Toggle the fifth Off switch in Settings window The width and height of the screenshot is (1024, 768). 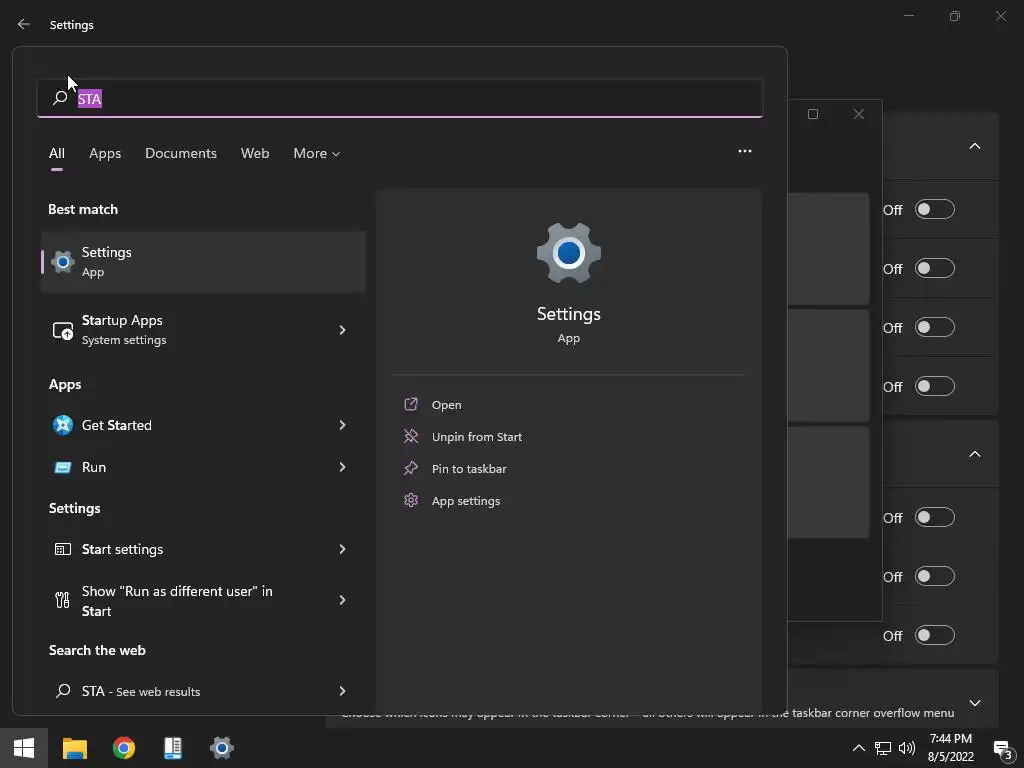[x=935, y=517]
